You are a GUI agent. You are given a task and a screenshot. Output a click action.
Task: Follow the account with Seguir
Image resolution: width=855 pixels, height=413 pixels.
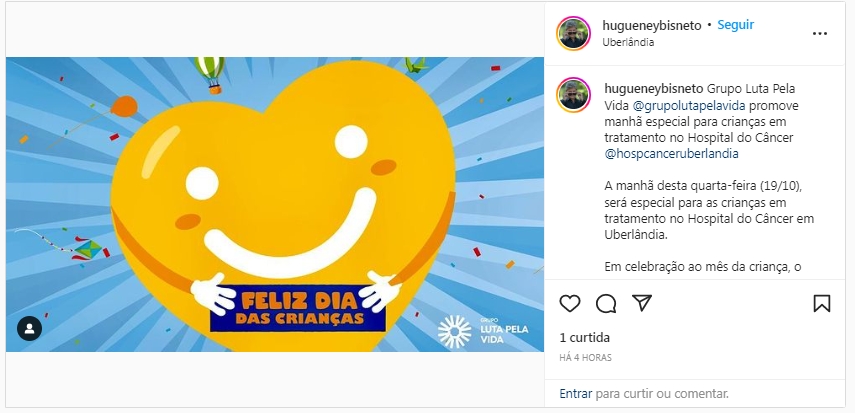tap(736, 25)
